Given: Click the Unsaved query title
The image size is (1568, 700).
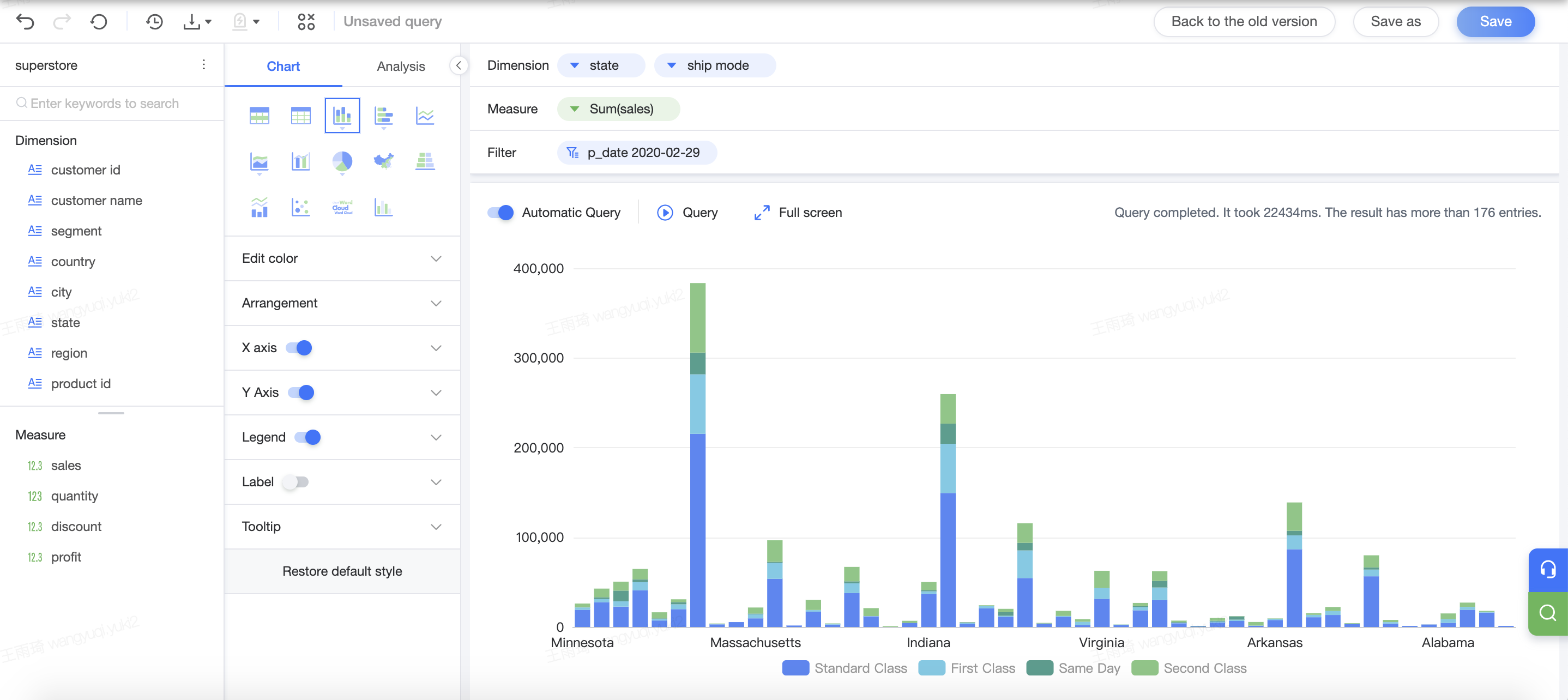Looking at the screenshot, I should coord(393,22).
